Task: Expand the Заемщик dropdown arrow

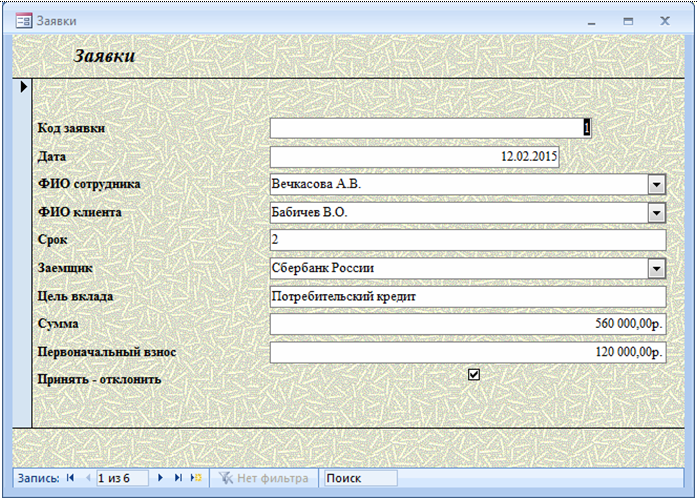Action: (x=657, y=269)
